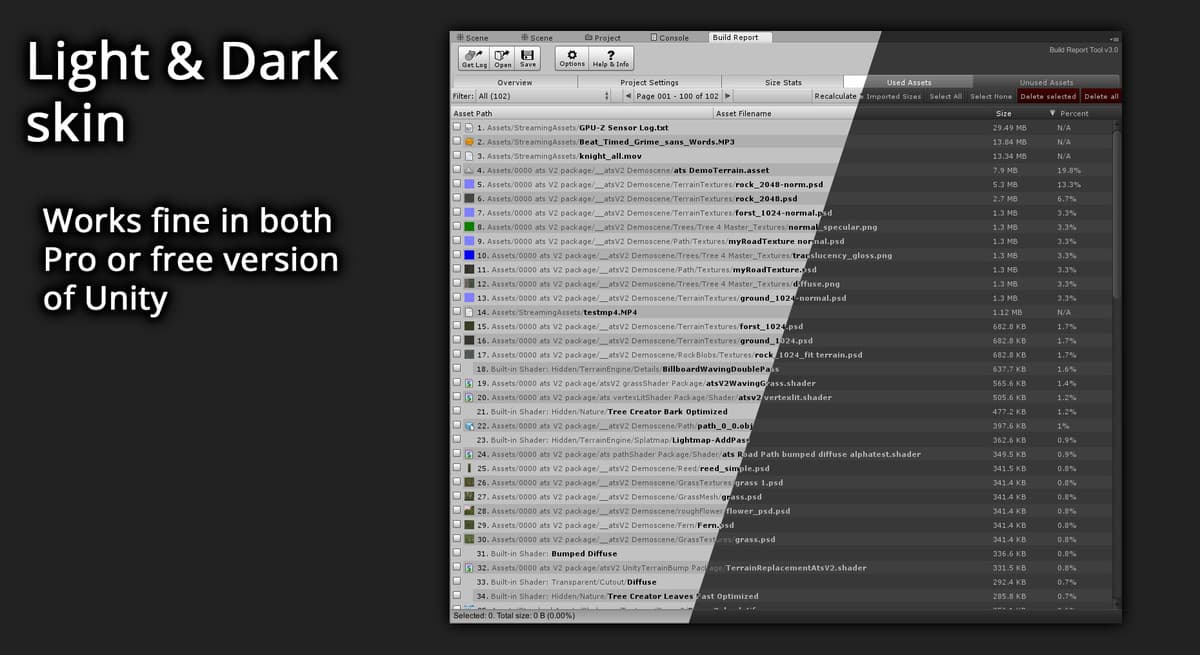1200x655 pixels.
Task: Go to next page arrow
Action: click(x=727, y=96)
